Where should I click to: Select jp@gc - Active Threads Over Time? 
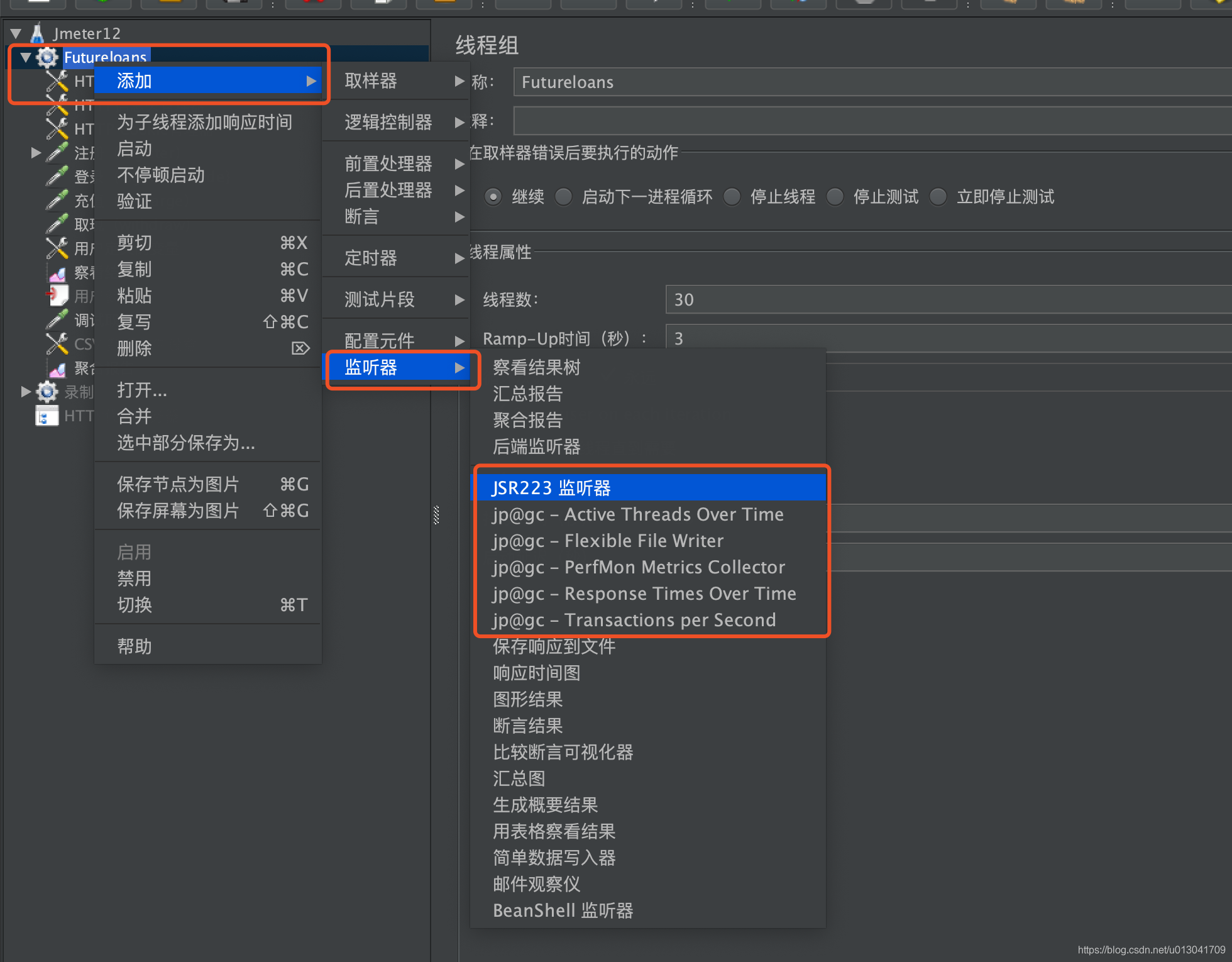[x=648, y=514]
